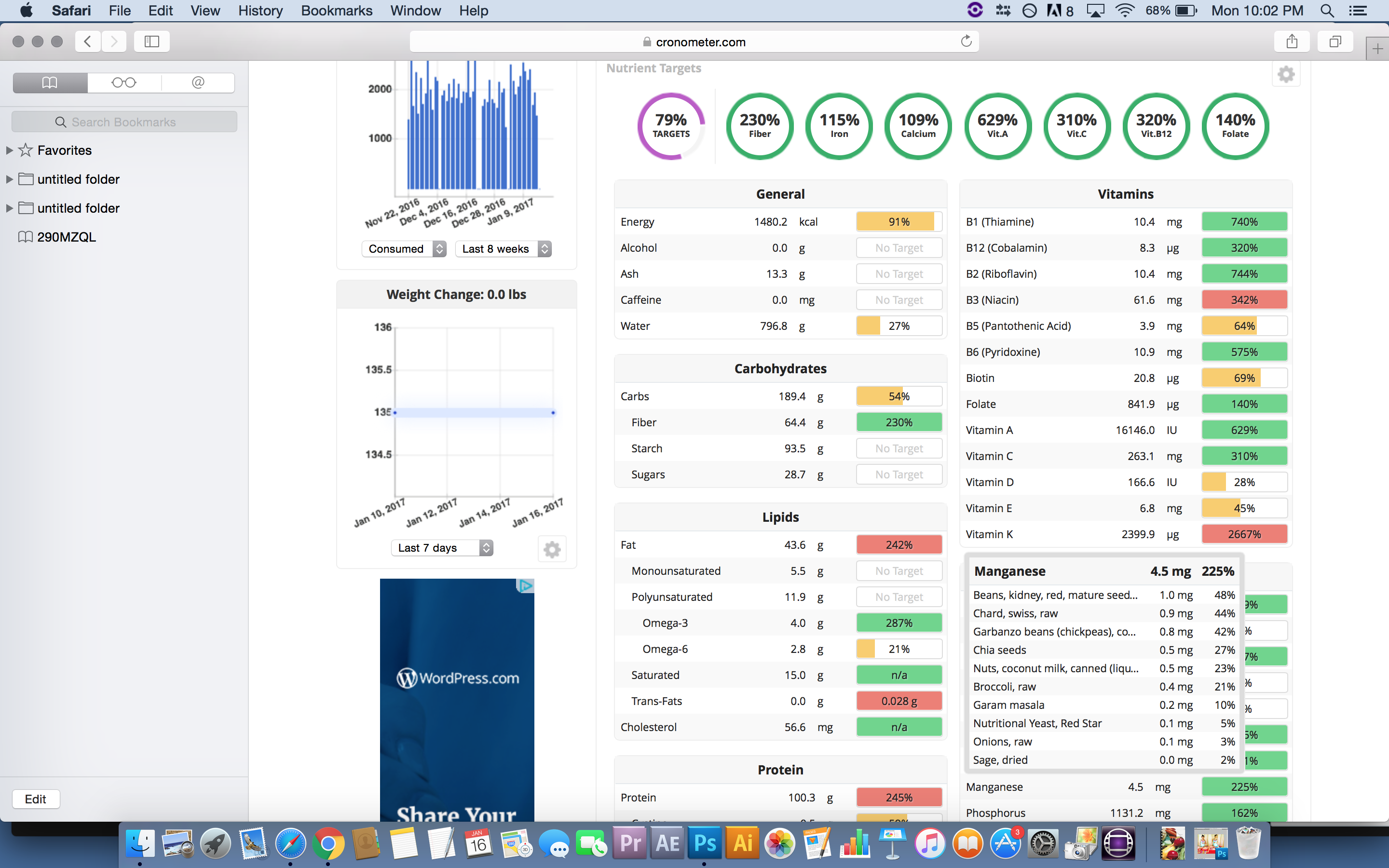Click the Search Bookmarks field
The width and height of the screenshot is (1389, 868).
tap(124, 122)
